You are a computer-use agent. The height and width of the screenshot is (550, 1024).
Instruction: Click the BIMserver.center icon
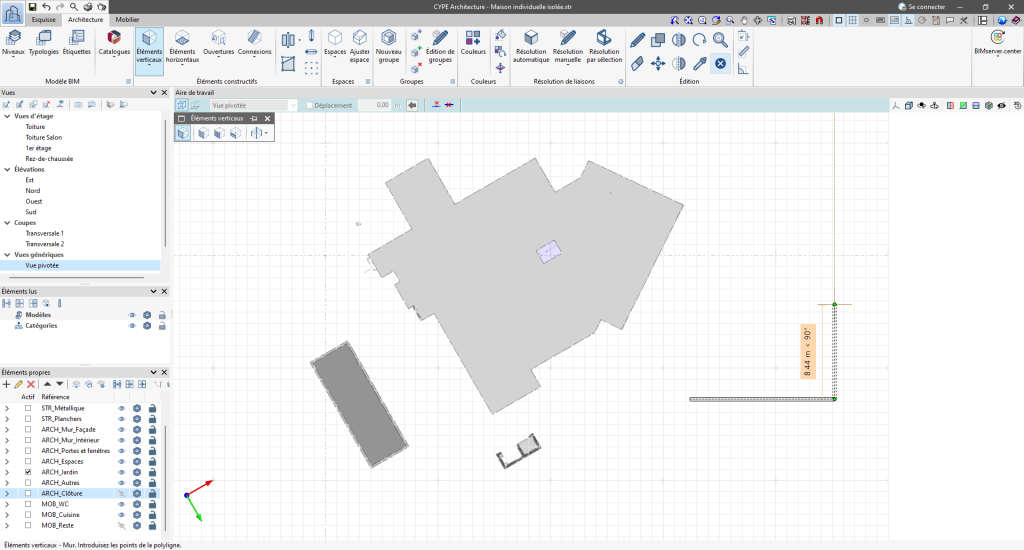coord(996,42)
